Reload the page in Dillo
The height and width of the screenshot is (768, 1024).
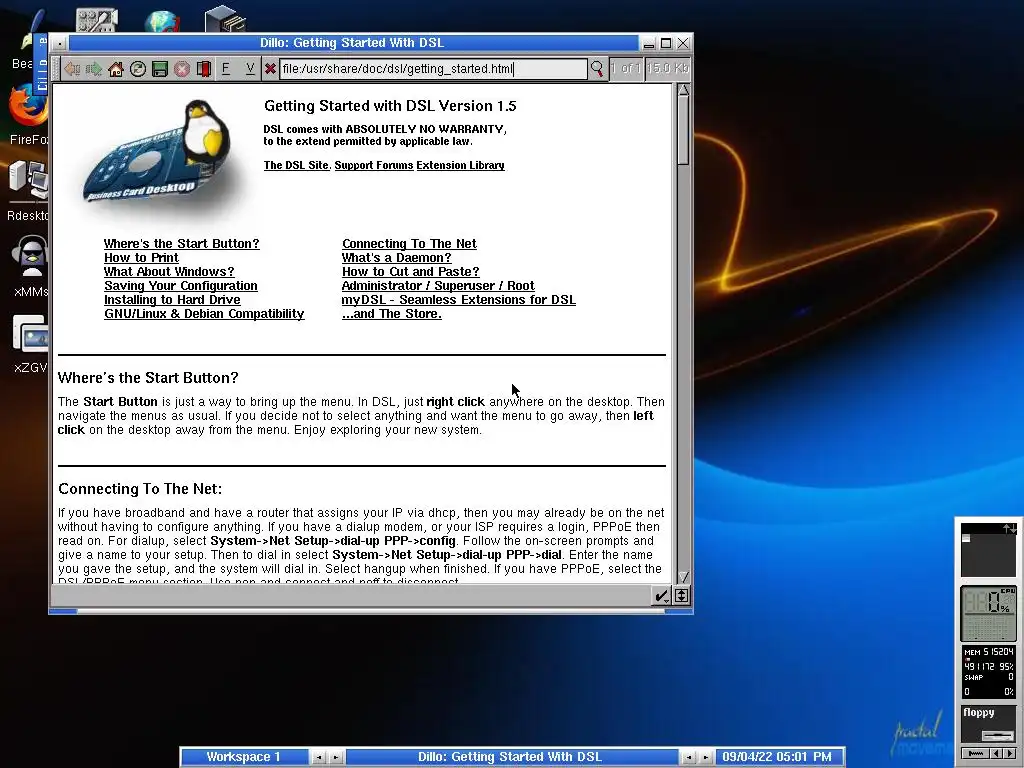(x=138, y=69)
